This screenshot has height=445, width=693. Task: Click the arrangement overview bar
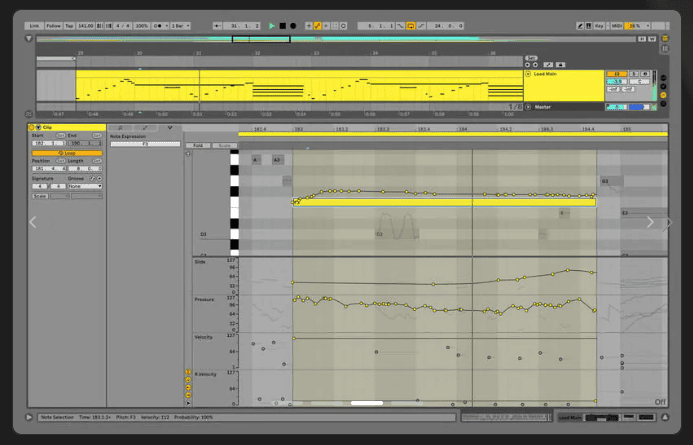336,39
